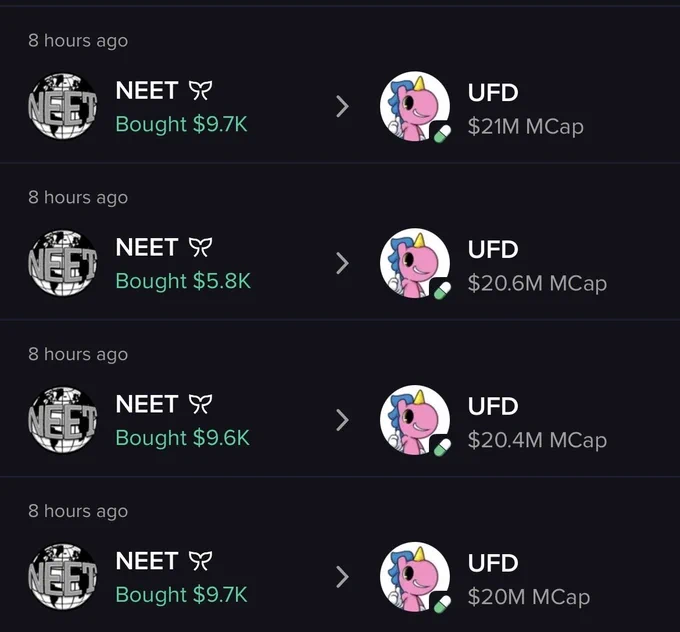This screenshot has width=680, height=632.
Task: Select the $20.6M MCap label
Action: coord(537,283)
